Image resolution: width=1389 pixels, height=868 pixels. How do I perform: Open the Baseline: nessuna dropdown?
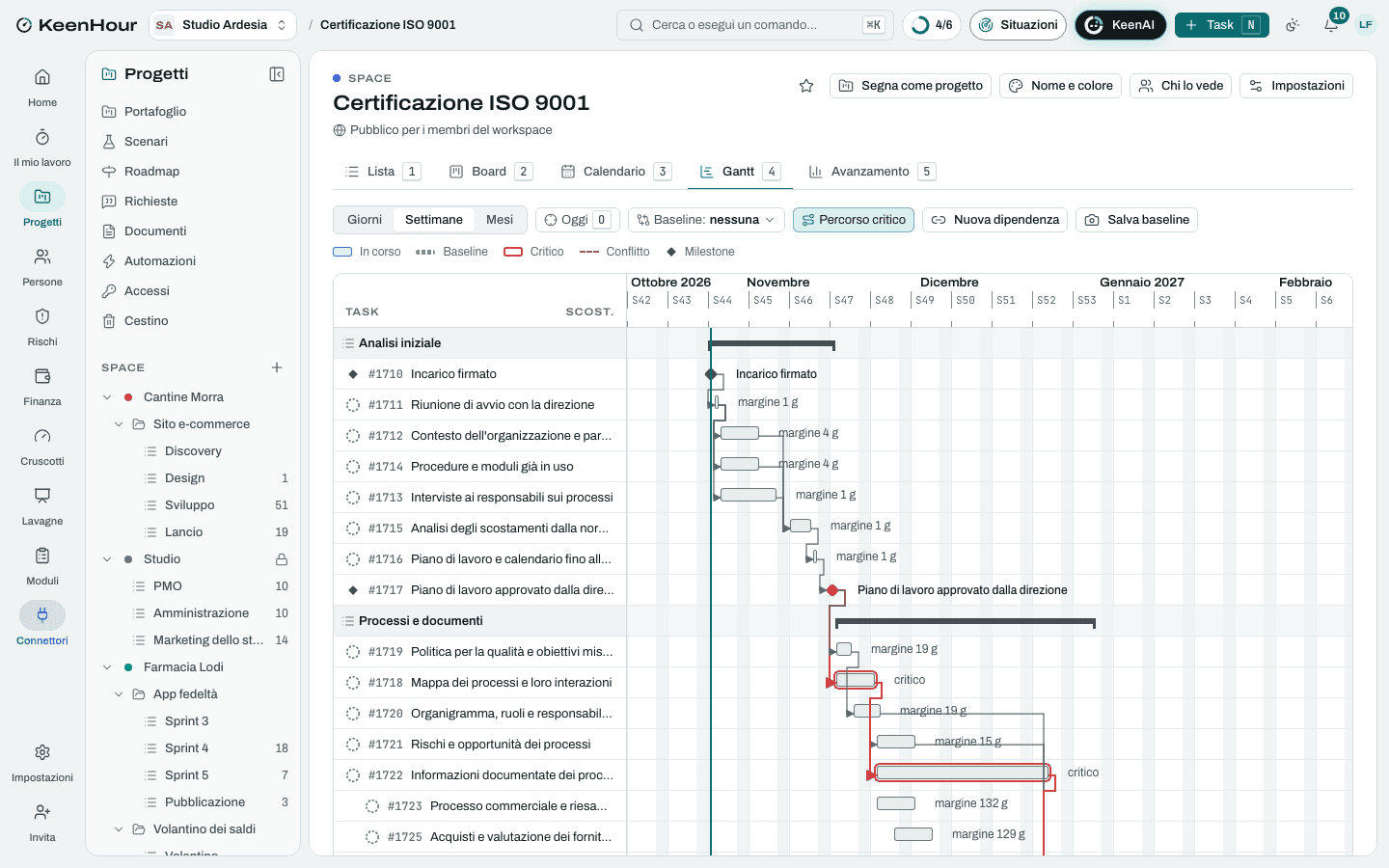pyautogui.click(x=706, y=220)
